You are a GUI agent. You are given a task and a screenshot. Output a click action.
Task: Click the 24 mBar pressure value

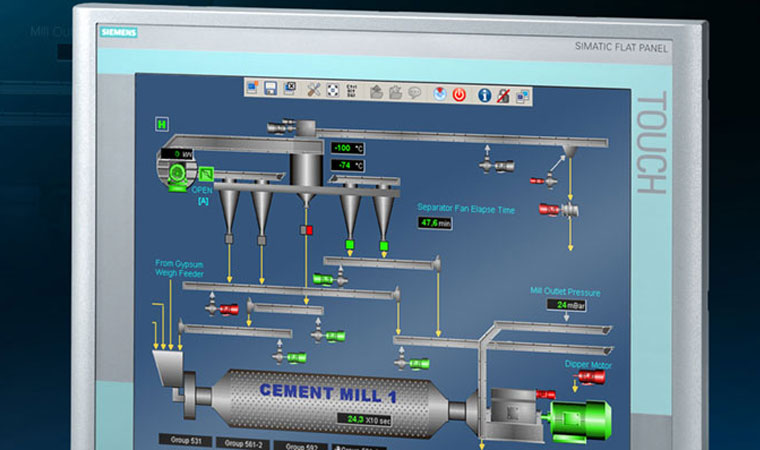click(566, 305)
